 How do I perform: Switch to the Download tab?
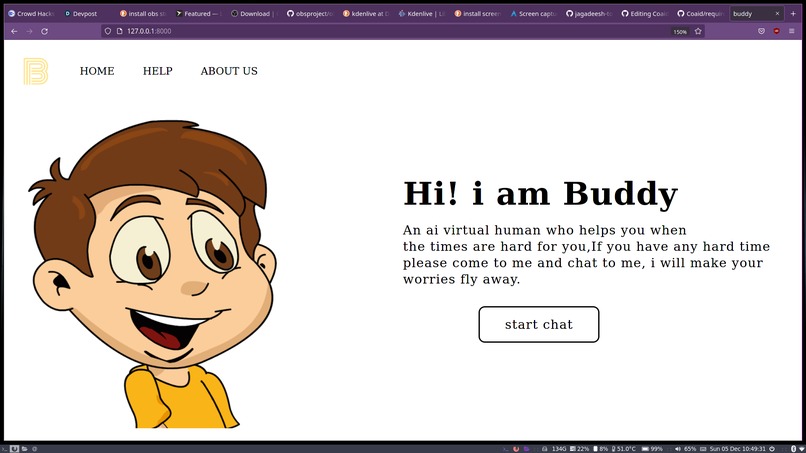coord(253,14)
